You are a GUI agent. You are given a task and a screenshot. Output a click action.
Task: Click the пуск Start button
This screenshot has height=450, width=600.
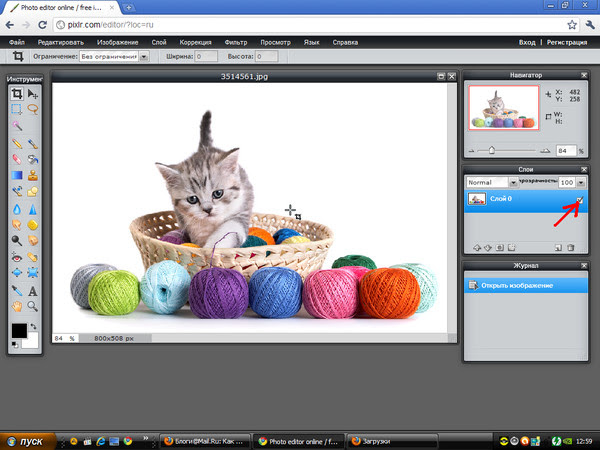click(x=27, y=441)
